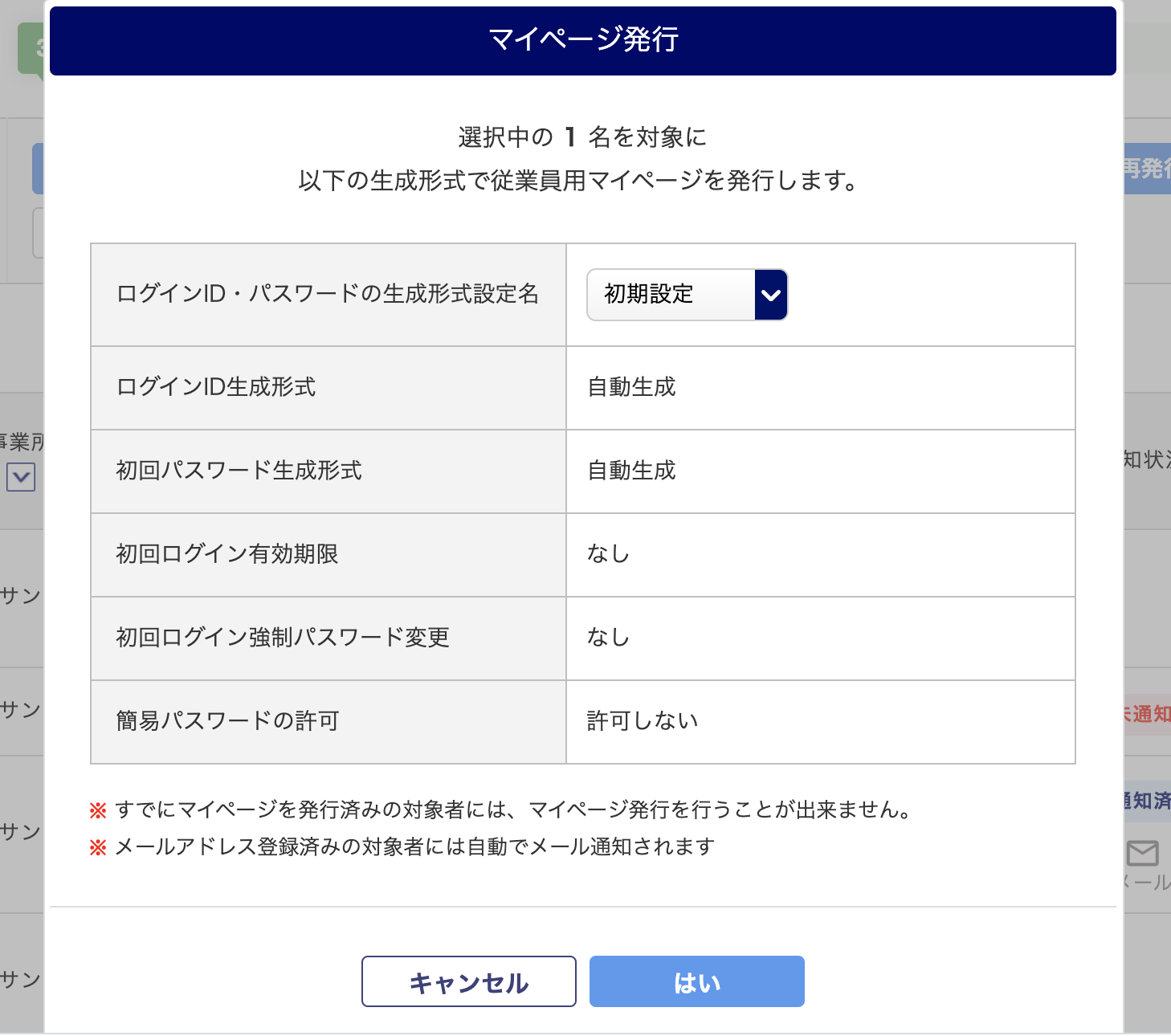Click the partially hidden blue button at left edge
Image resolution: width=1171 pixels, height=1036 pixels.
(x=38, y=169)
